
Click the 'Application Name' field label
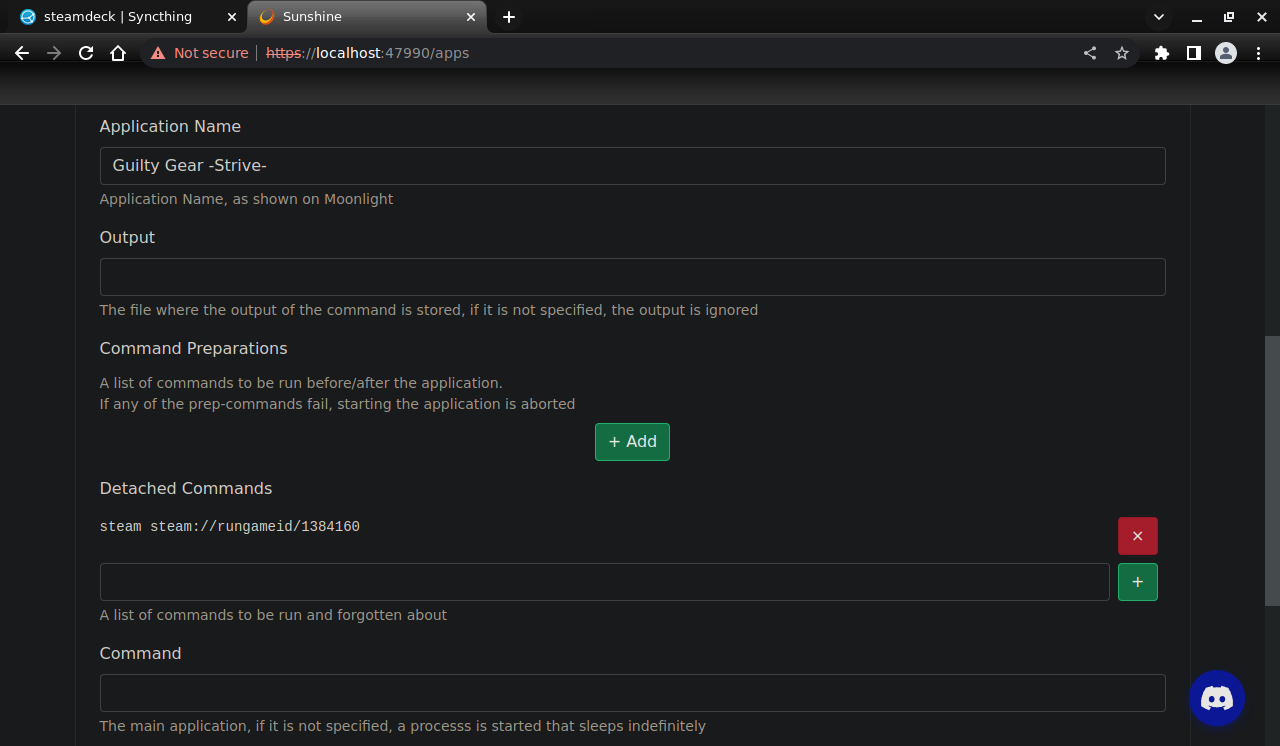click(170, 126)
